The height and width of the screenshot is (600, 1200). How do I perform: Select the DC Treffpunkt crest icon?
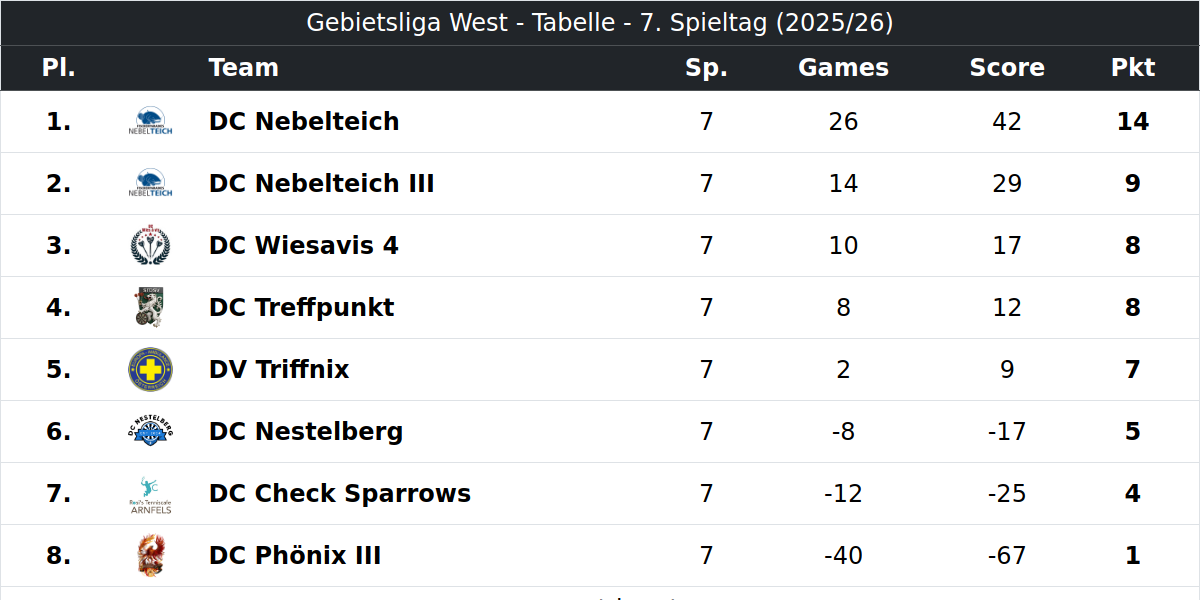(150, 308)
